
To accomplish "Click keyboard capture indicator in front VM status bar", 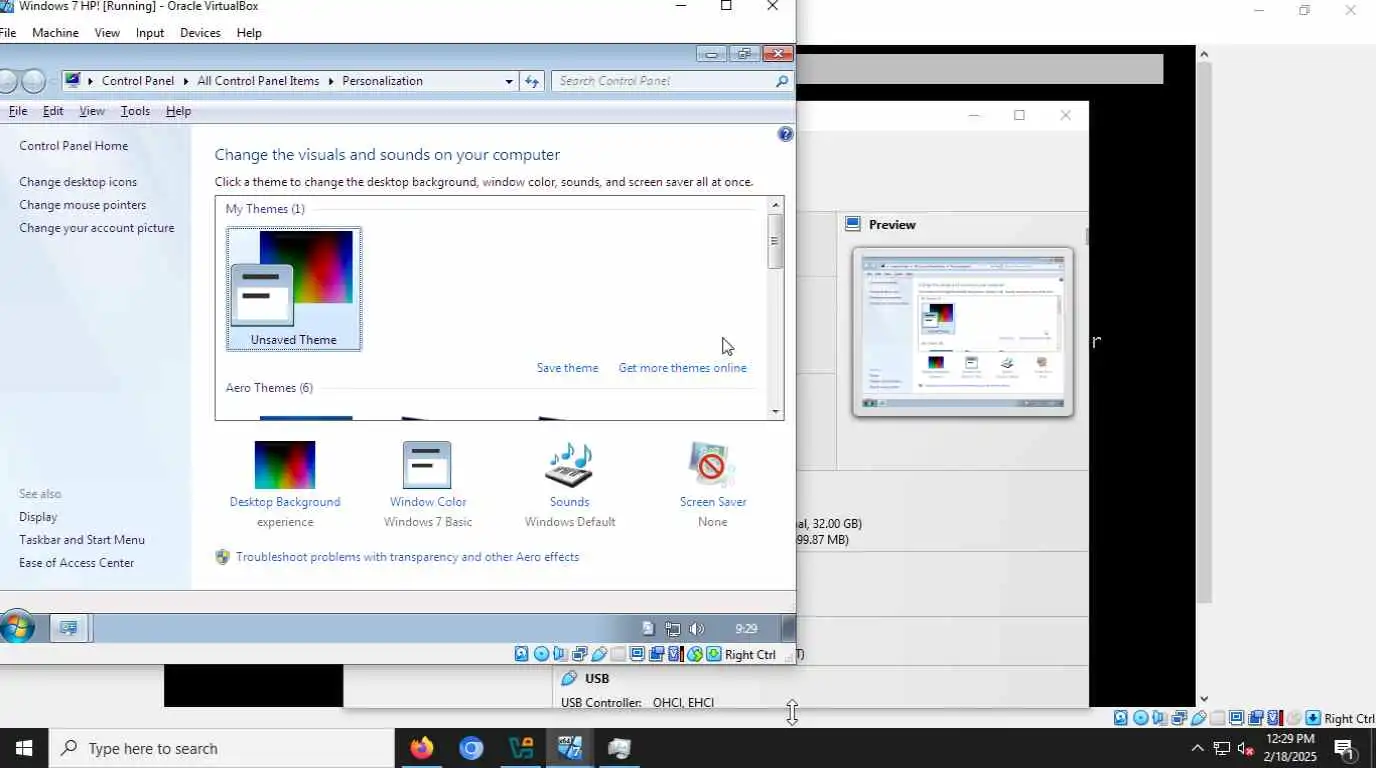I will (714, 654).
